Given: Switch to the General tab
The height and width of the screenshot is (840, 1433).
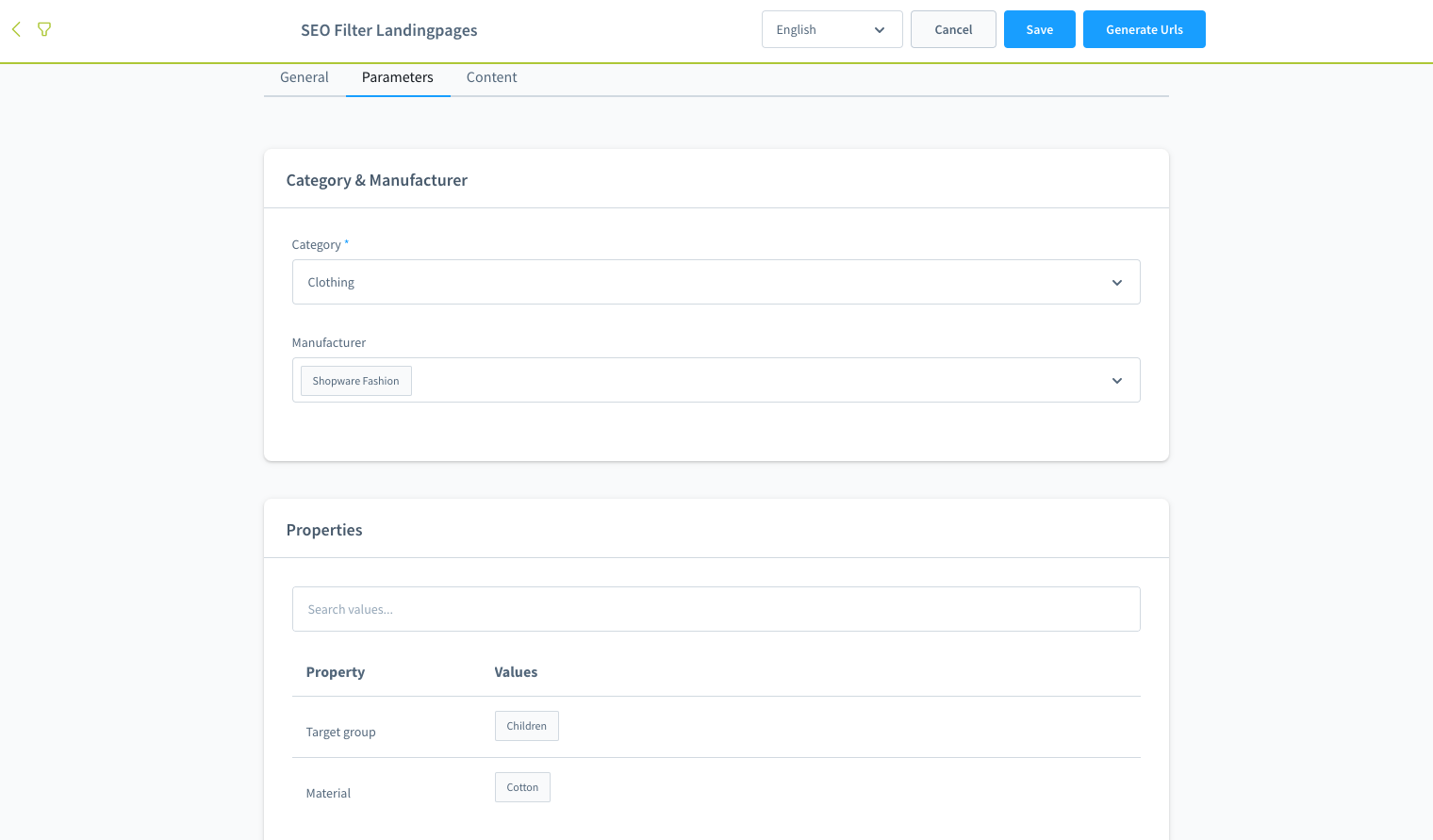Looking at the screenshot, I should (305, 77).
